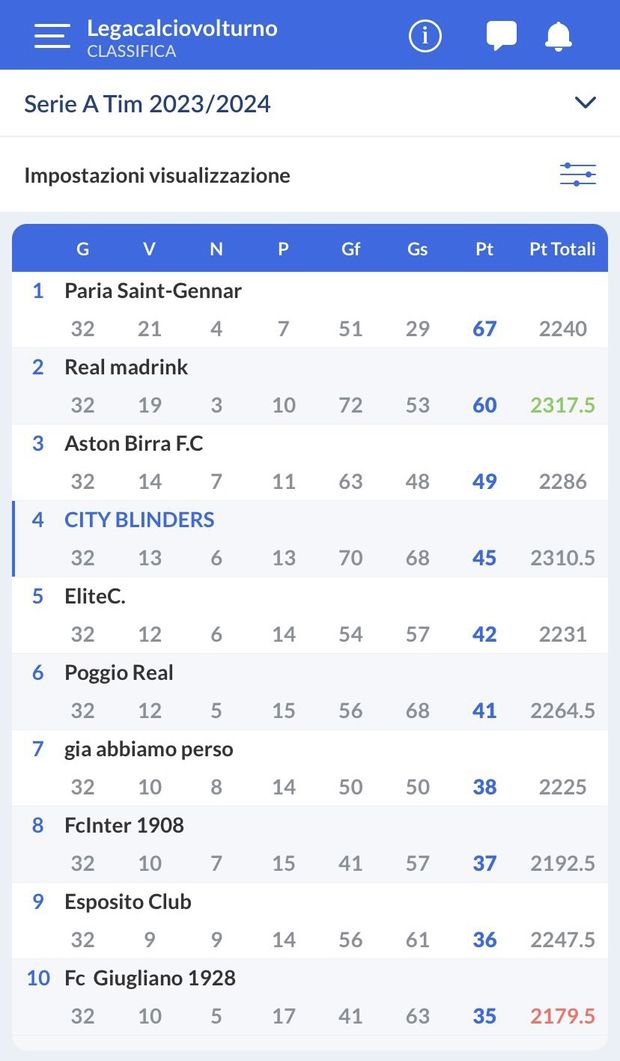Tap the Impostazioni visualizzazione label
Image resolution: width=620 pixels, height=1061 pixels.
pyautogui.click(x=157, y=176)
